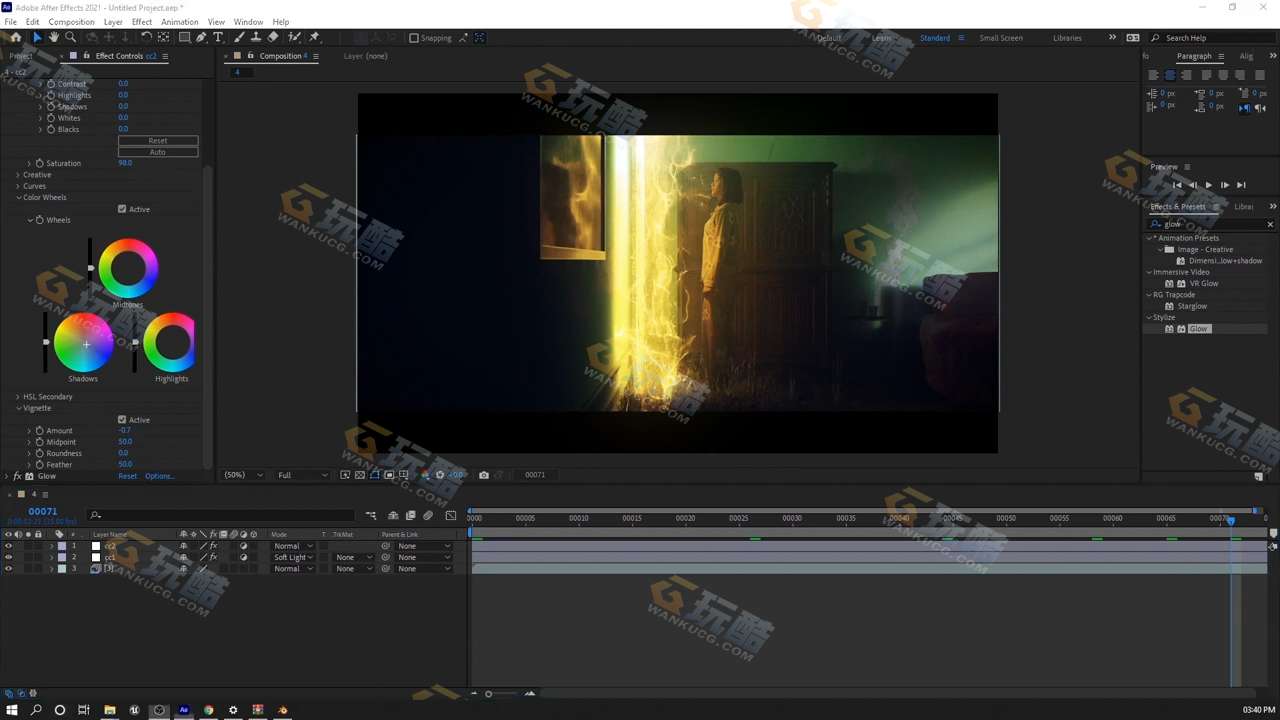1280x720 pixels.
Task: Open Parent & Link dropdown for layer 1
Action: click(424, 546)
